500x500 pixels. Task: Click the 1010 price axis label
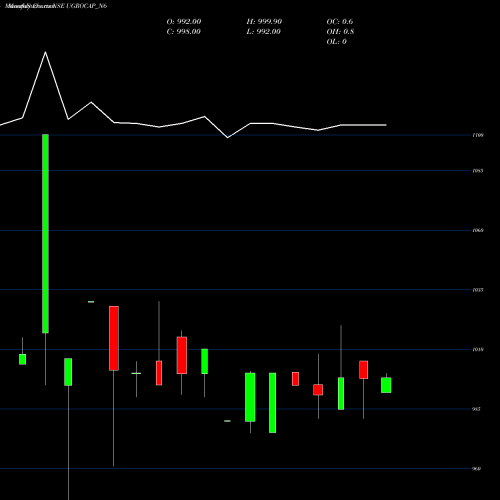tap(478, 350)
